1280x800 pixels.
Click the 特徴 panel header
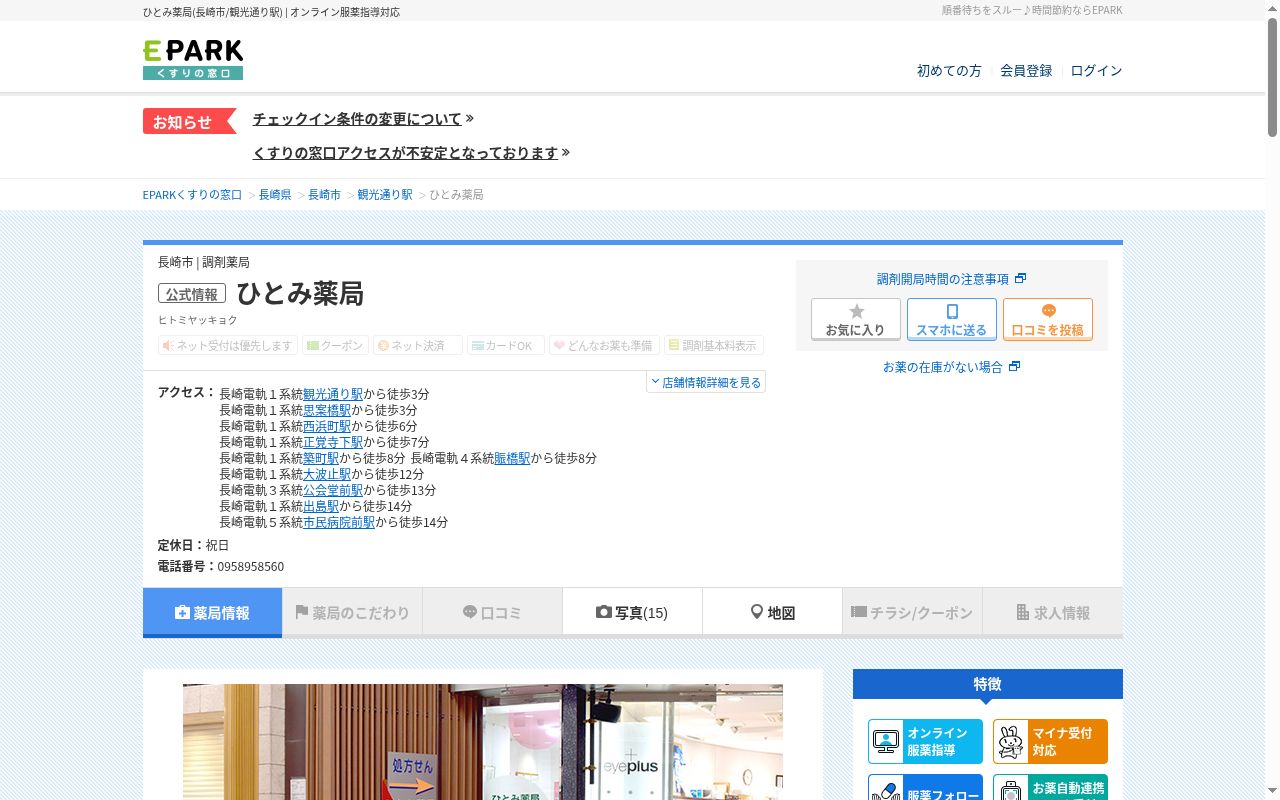pos(988,684)
